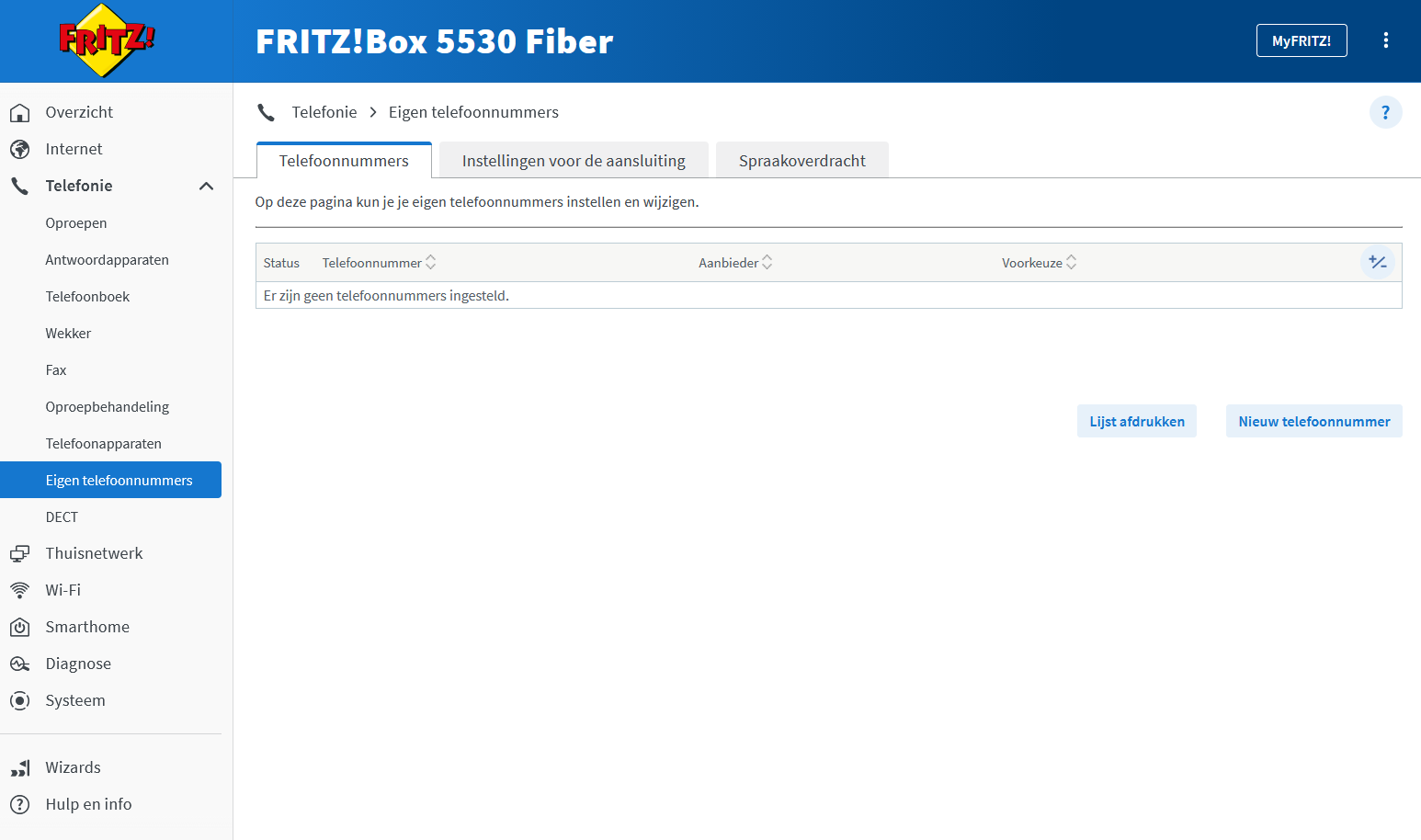Screen dimensions: 1421x840
Task: Click the Wizards icon in sidebar
Action: coord(20,767)
